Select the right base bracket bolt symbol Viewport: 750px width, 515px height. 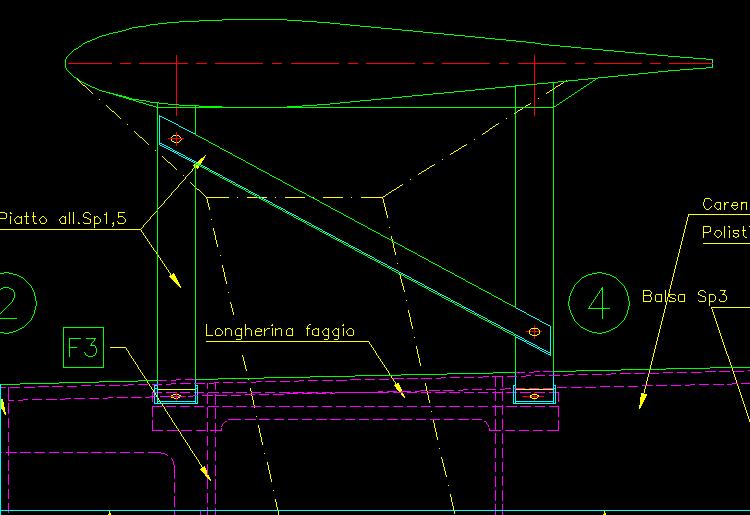534,396
